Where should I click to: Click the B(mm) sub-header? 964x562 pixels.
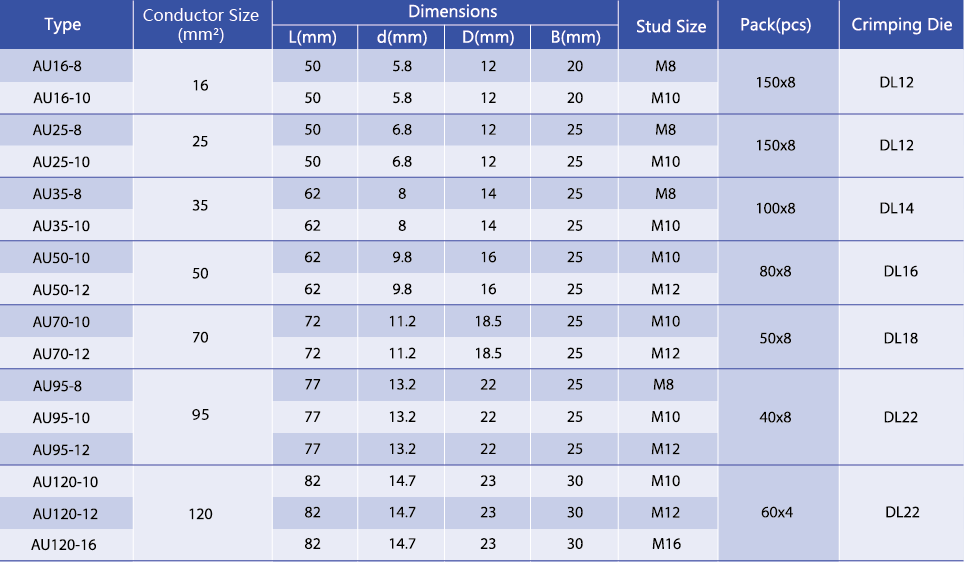click(x=574, y=37)
